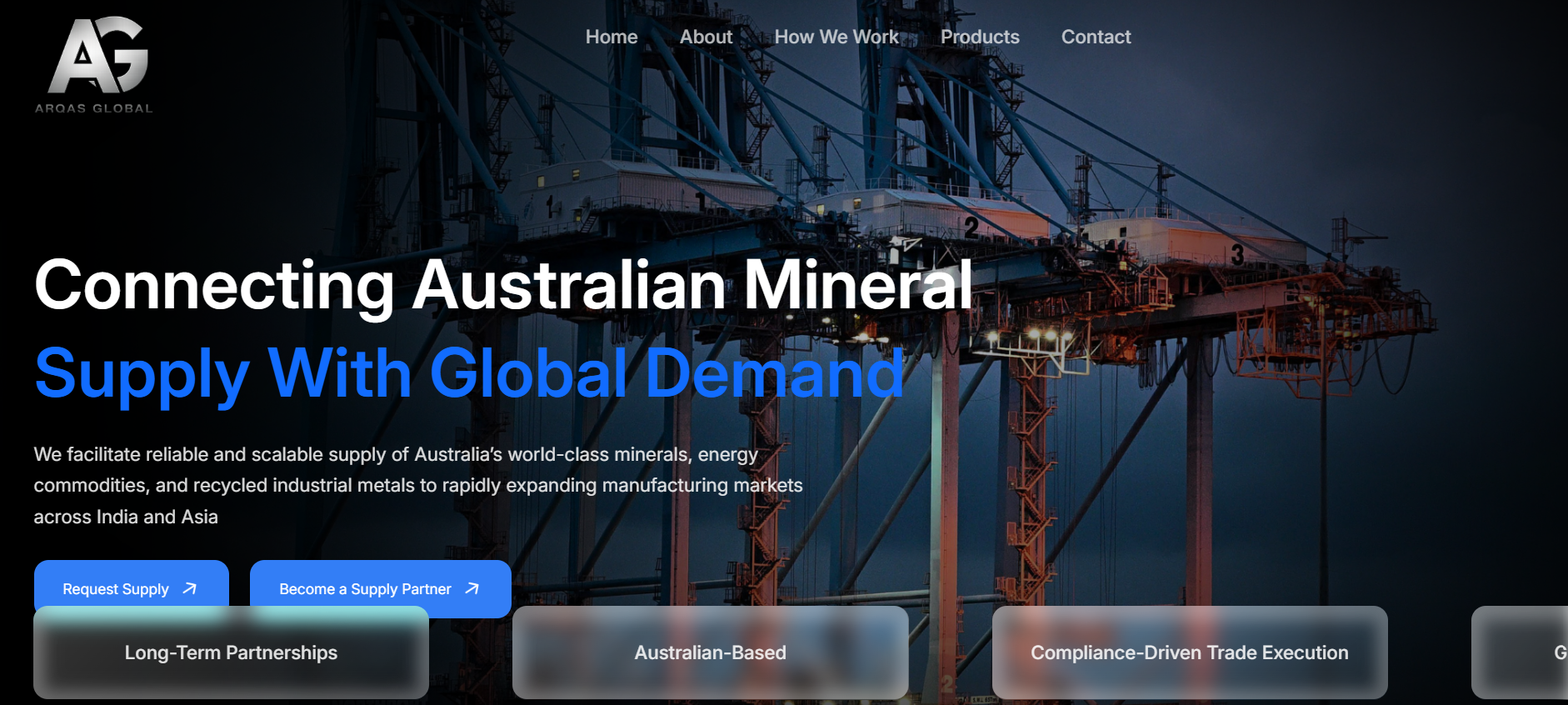Open the Home nav link
The height and width of the screenshot is (705, 1568).
pyautogui.click(x=612, y=37)
